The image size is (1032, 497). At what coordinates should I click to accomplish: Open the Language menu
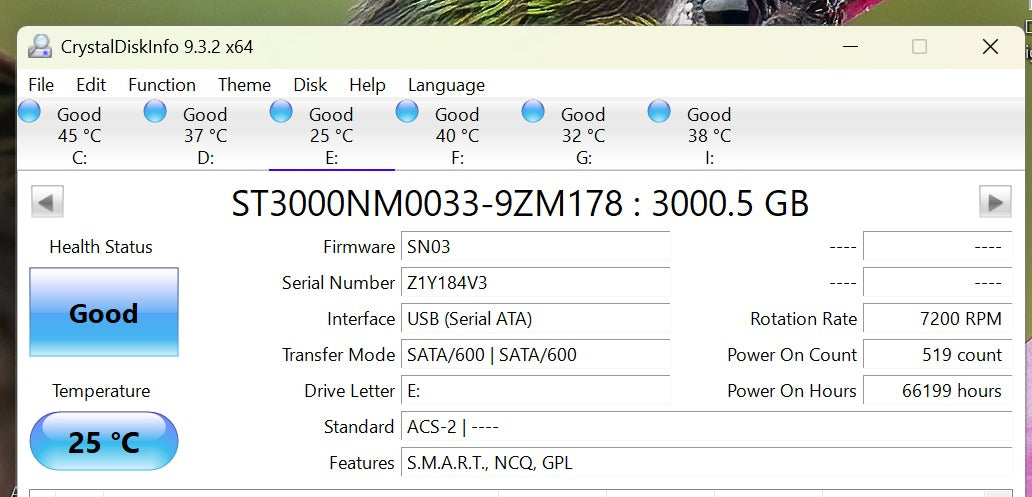[446, 85]
